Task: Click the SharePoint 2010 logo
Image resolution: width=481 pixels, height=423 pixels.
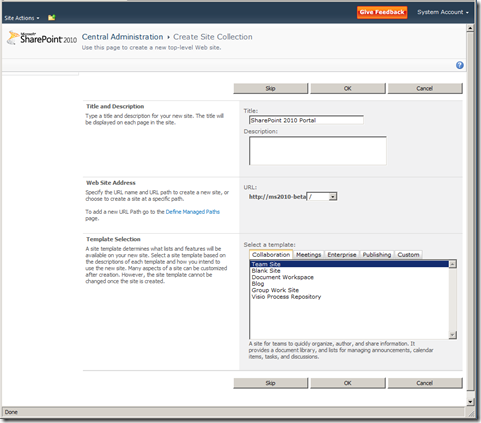Action: [42, 38]
